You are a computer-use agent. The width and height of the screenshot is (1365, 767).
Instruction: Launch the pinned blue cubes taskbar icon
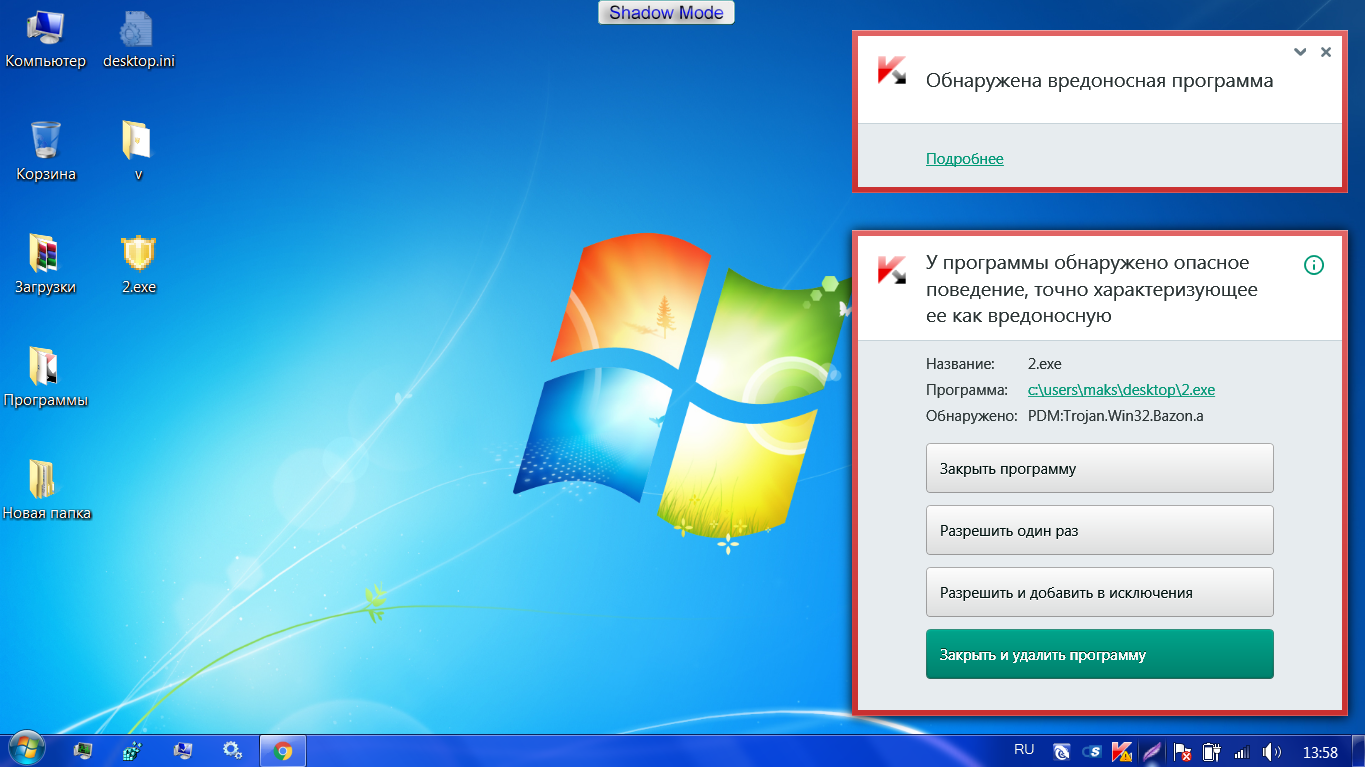(x=132, y=750)
